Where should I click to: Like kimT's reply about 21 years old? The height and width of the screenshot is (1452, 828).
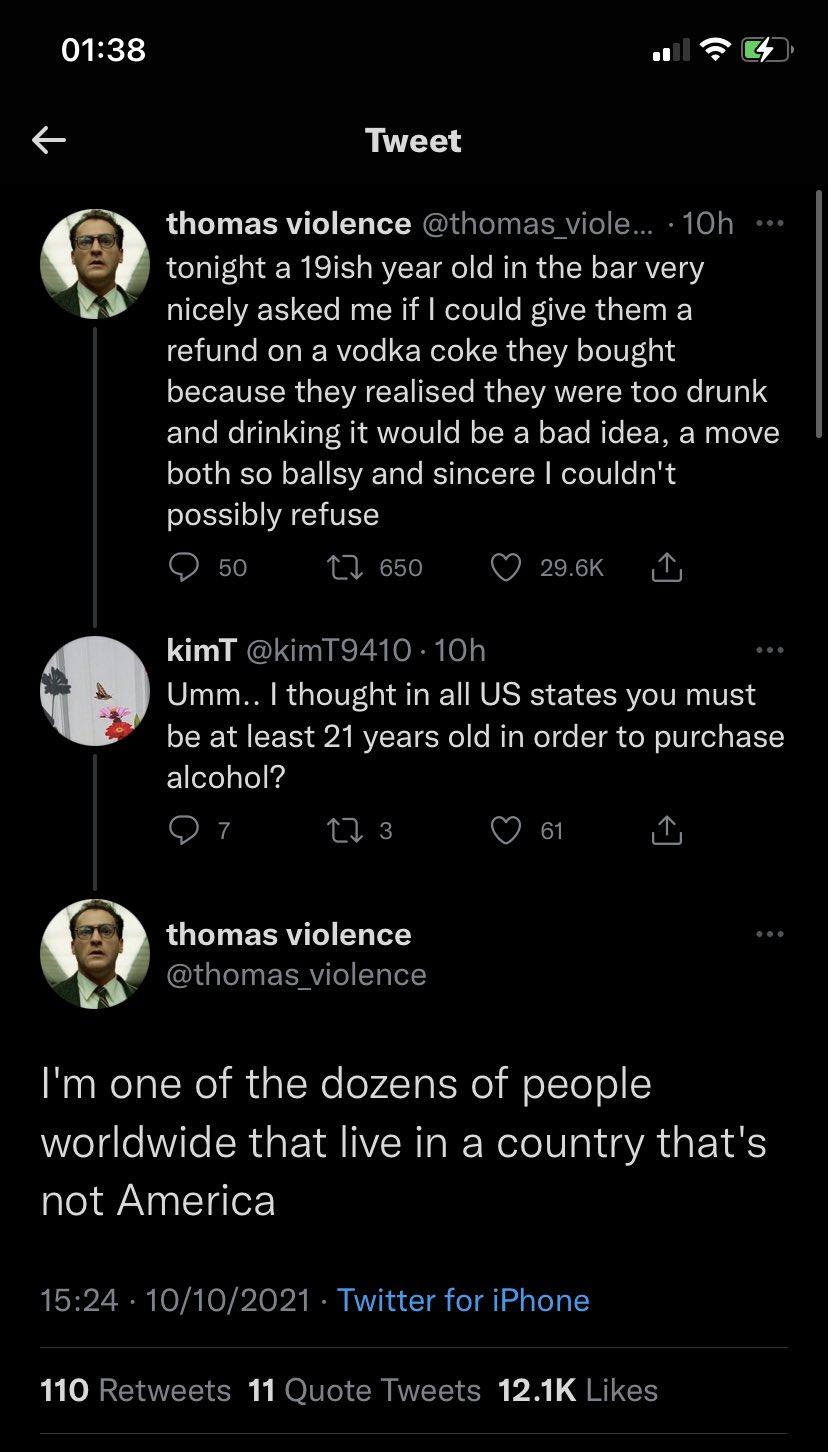click(506, 830)
